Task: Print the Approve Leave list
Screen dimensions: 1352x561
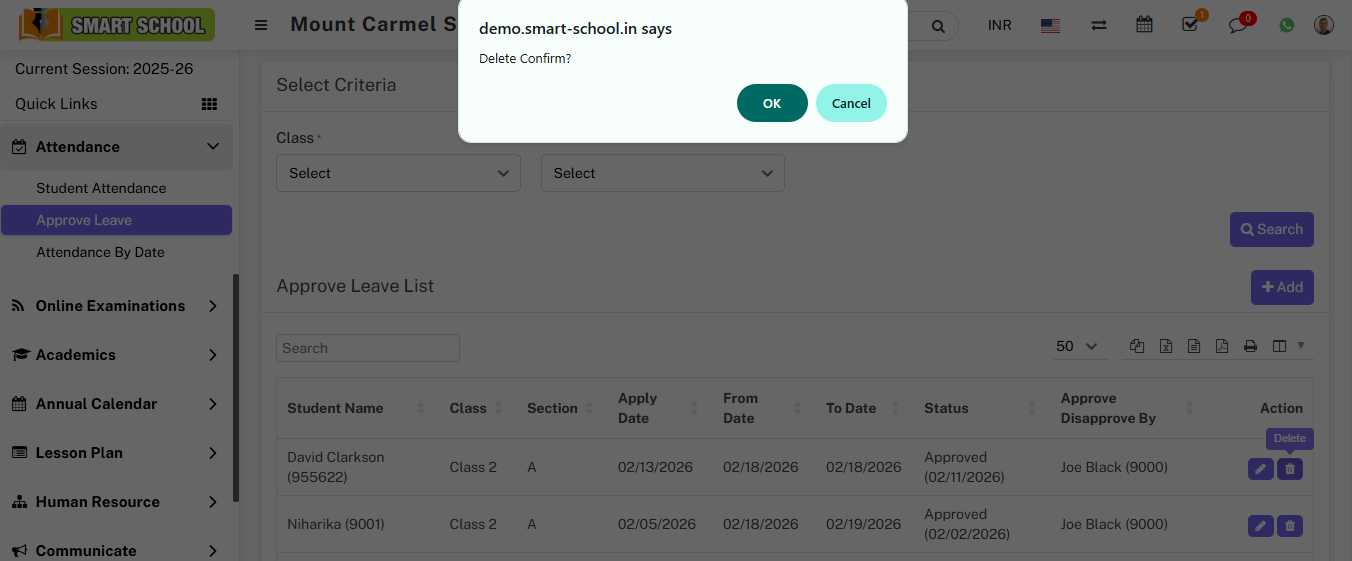Action: tap(1250, 346)
